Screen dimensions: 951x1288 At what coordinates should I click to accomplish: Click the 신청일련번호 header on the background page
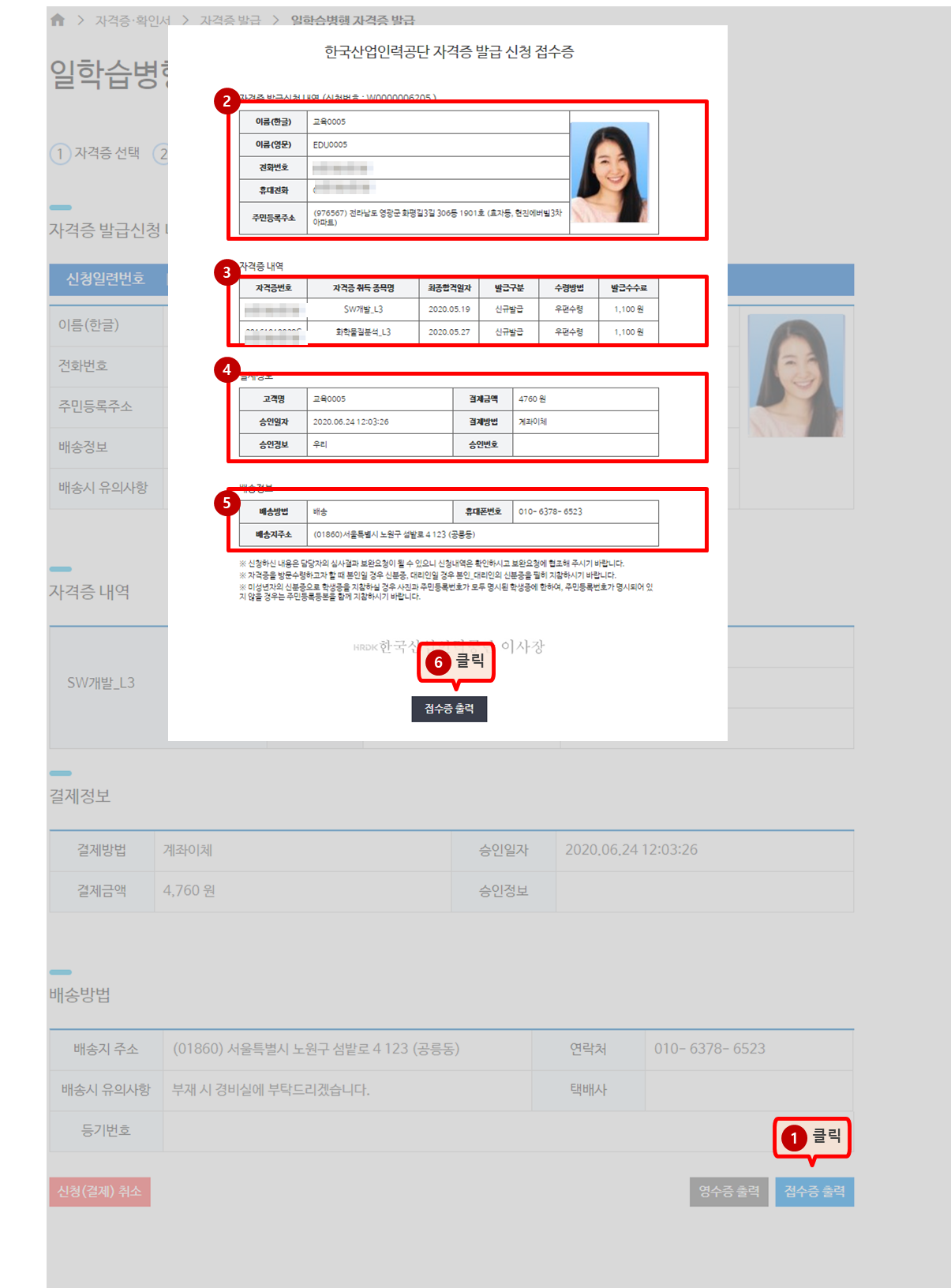(105, 279)
